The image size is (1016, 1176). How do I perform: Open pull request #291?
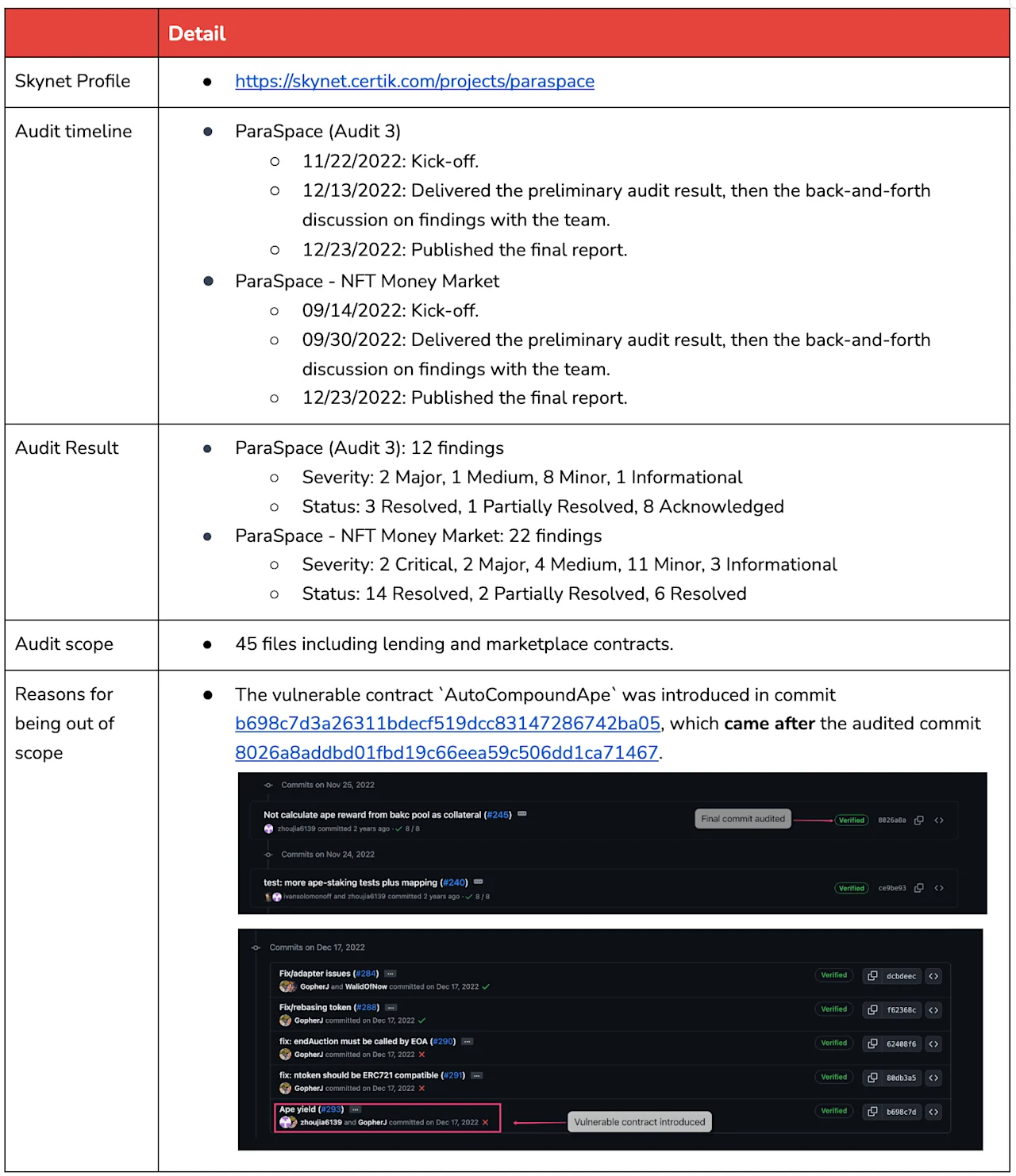452,1076
